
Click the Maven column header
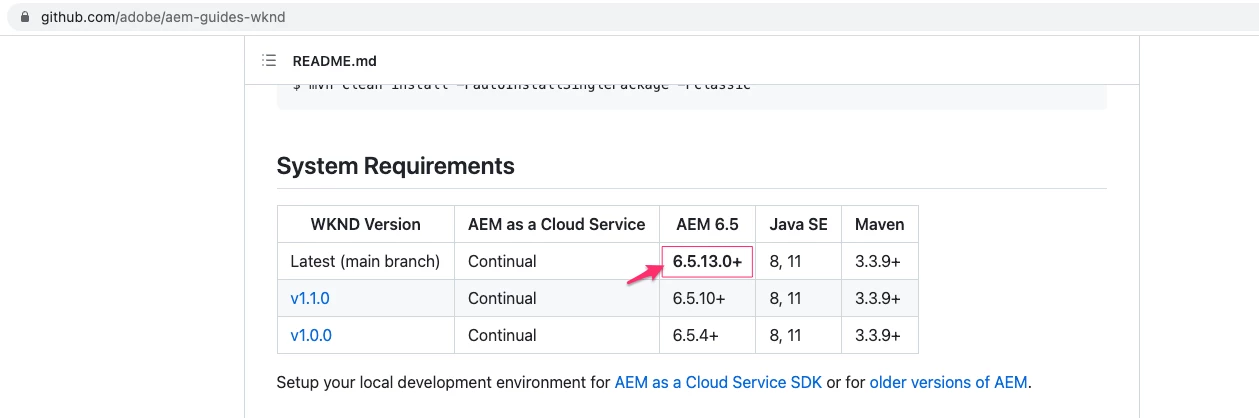point(879,224)
